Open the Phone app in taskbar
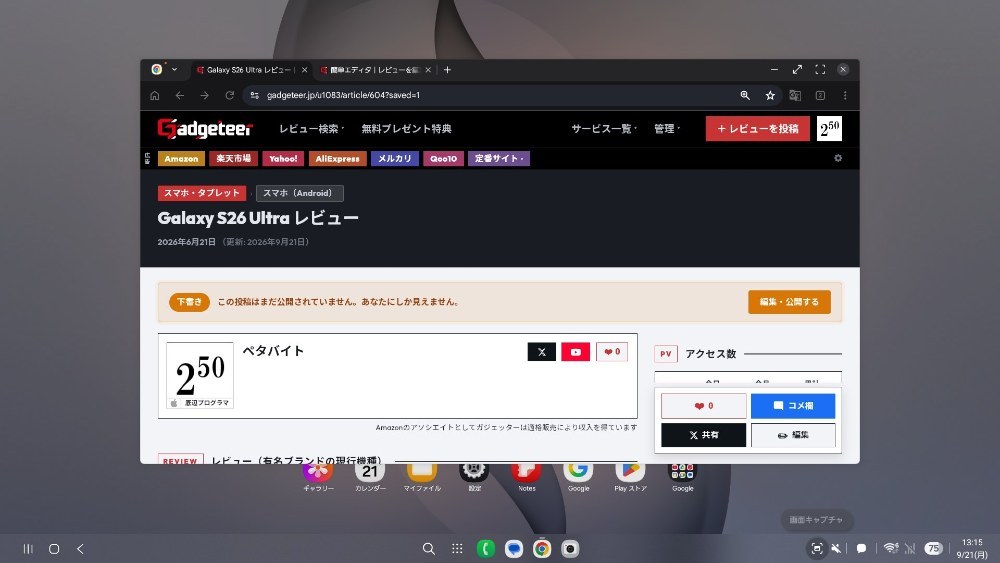This screenshot has width=1000, height=563. (486, 549)
